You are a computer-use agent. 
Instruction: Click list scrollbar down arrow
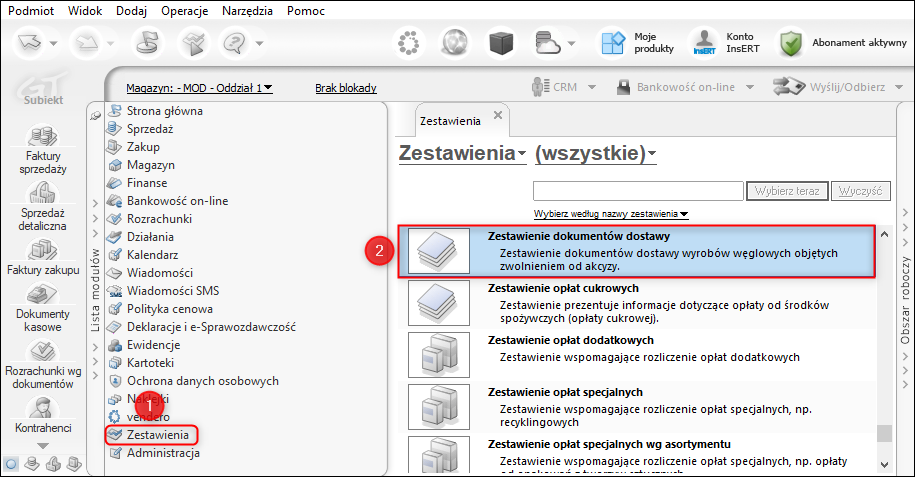pyautogui.click(x=884, y=465)
